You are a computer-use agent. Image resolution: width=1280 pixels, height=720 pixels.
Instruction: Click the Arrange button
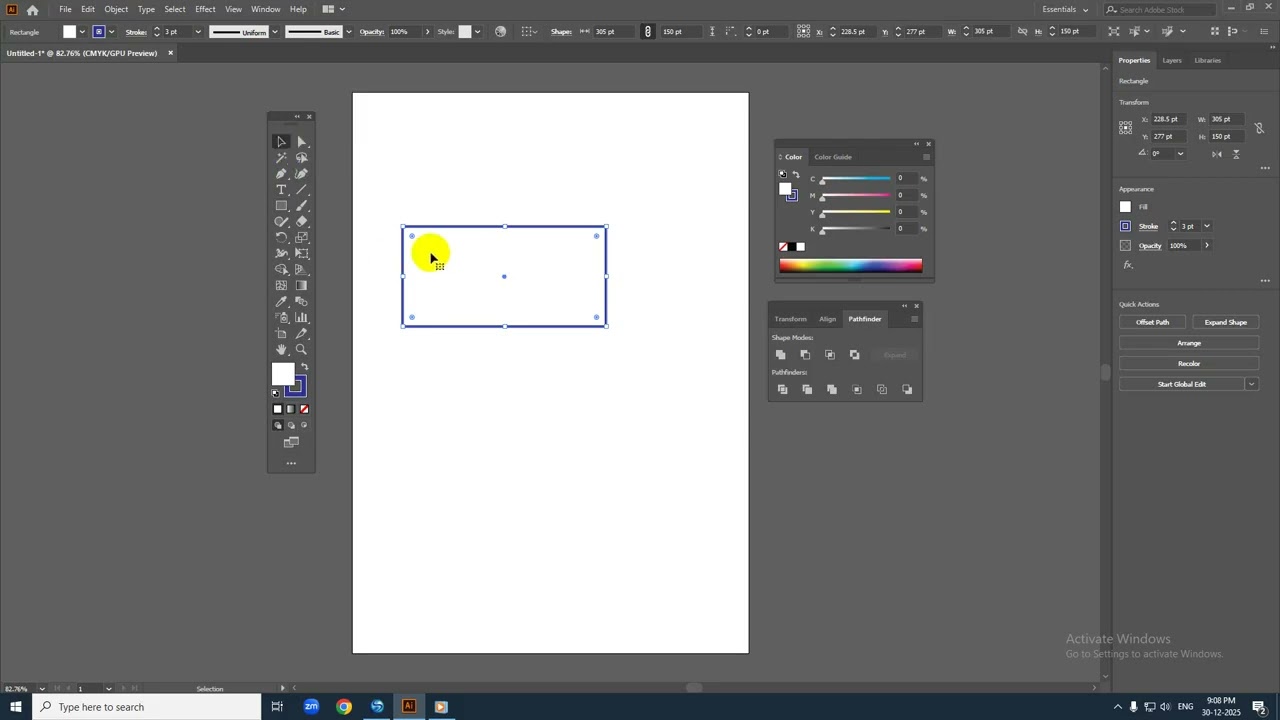tap(1189, 343)
